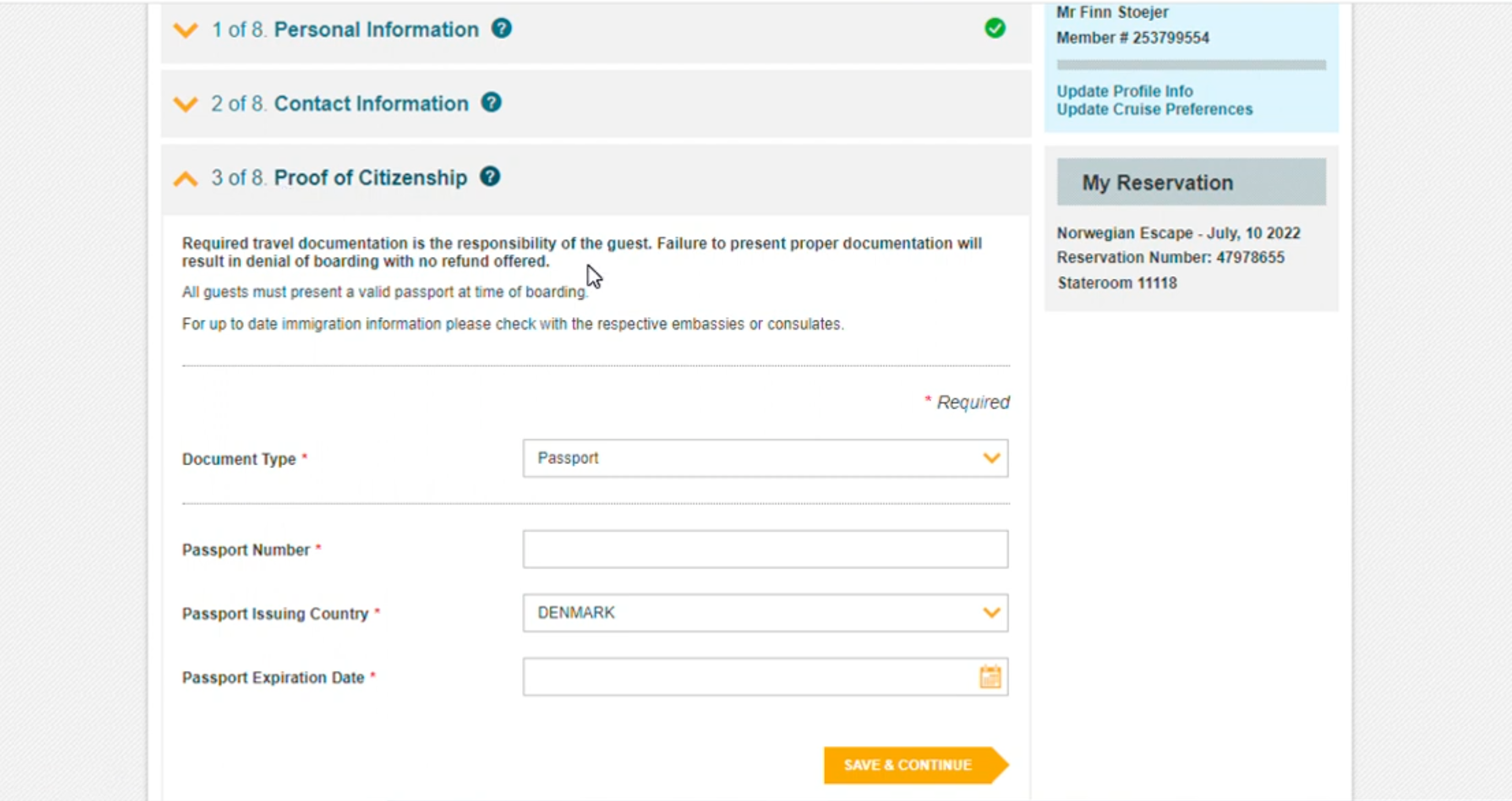The width and height of the screenshot is (1512, 801).
Task: Expand section 2 Contact Information chevron
Action: tap(185, 104)
